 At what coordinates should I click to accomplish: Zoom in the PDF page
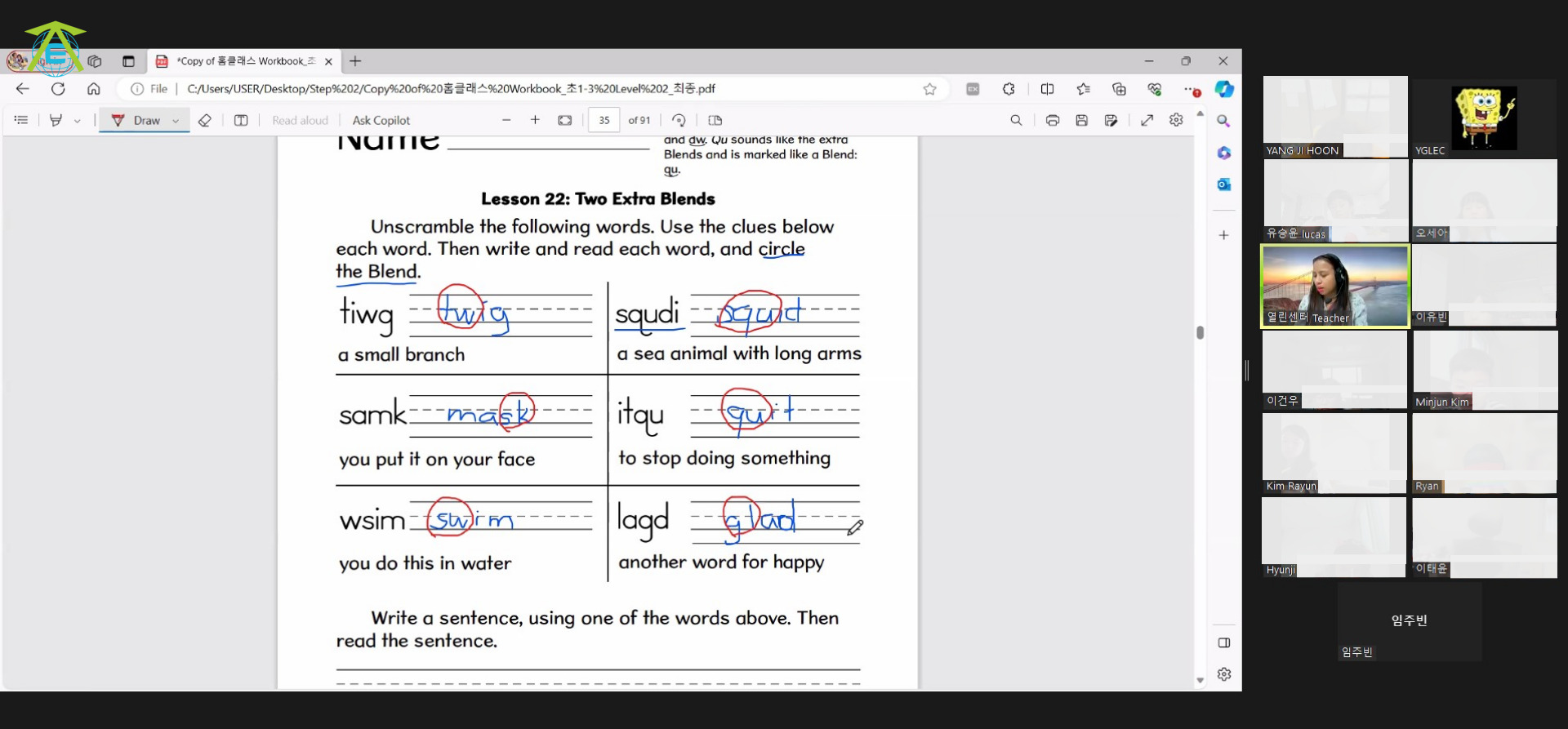point(535,120)
